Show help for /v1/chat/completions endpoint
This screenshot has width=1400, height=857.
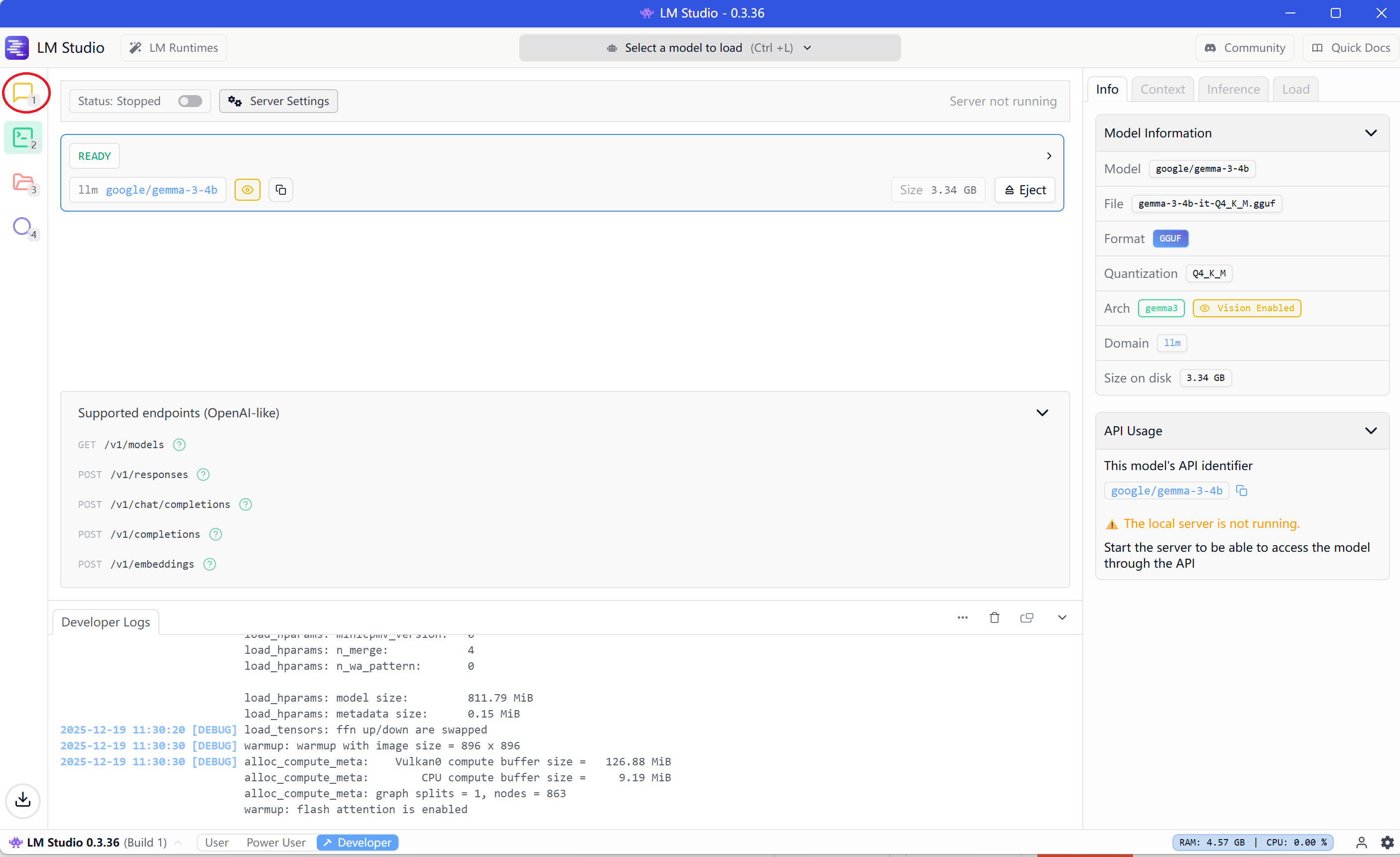pos(246,504)
